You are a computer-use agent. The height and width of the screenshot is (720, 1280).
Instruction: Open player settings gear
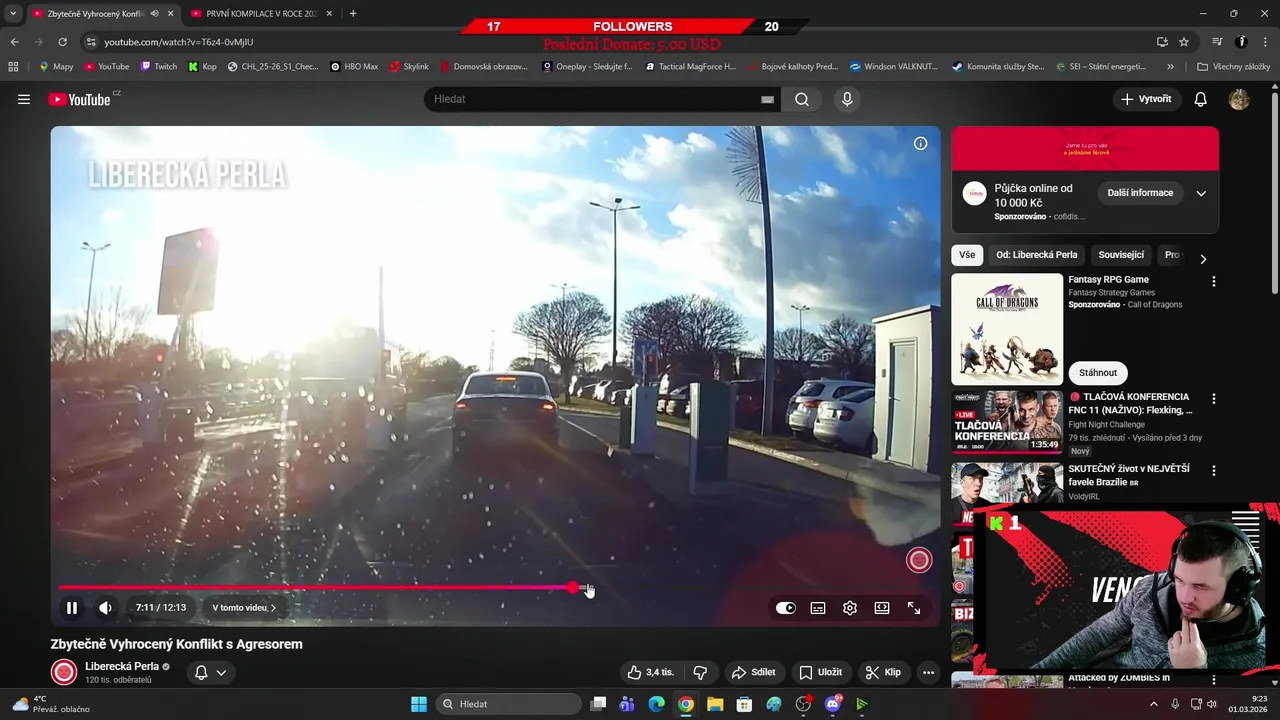pyautogui.click(x=850, y=607)
